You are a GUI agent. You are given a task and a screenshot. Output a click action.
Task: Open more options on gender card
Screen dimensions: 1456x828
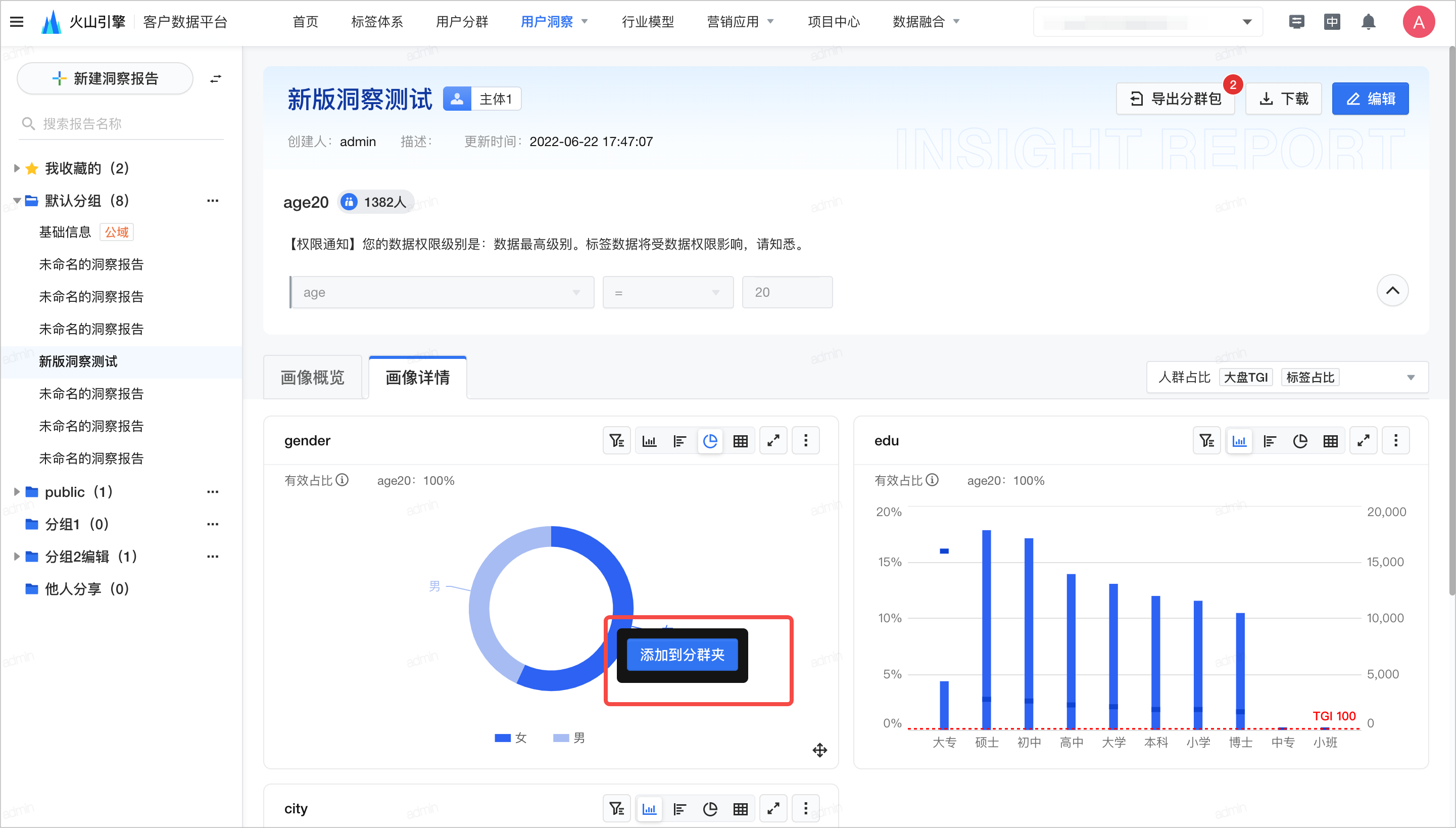click(x=806, y=440)
